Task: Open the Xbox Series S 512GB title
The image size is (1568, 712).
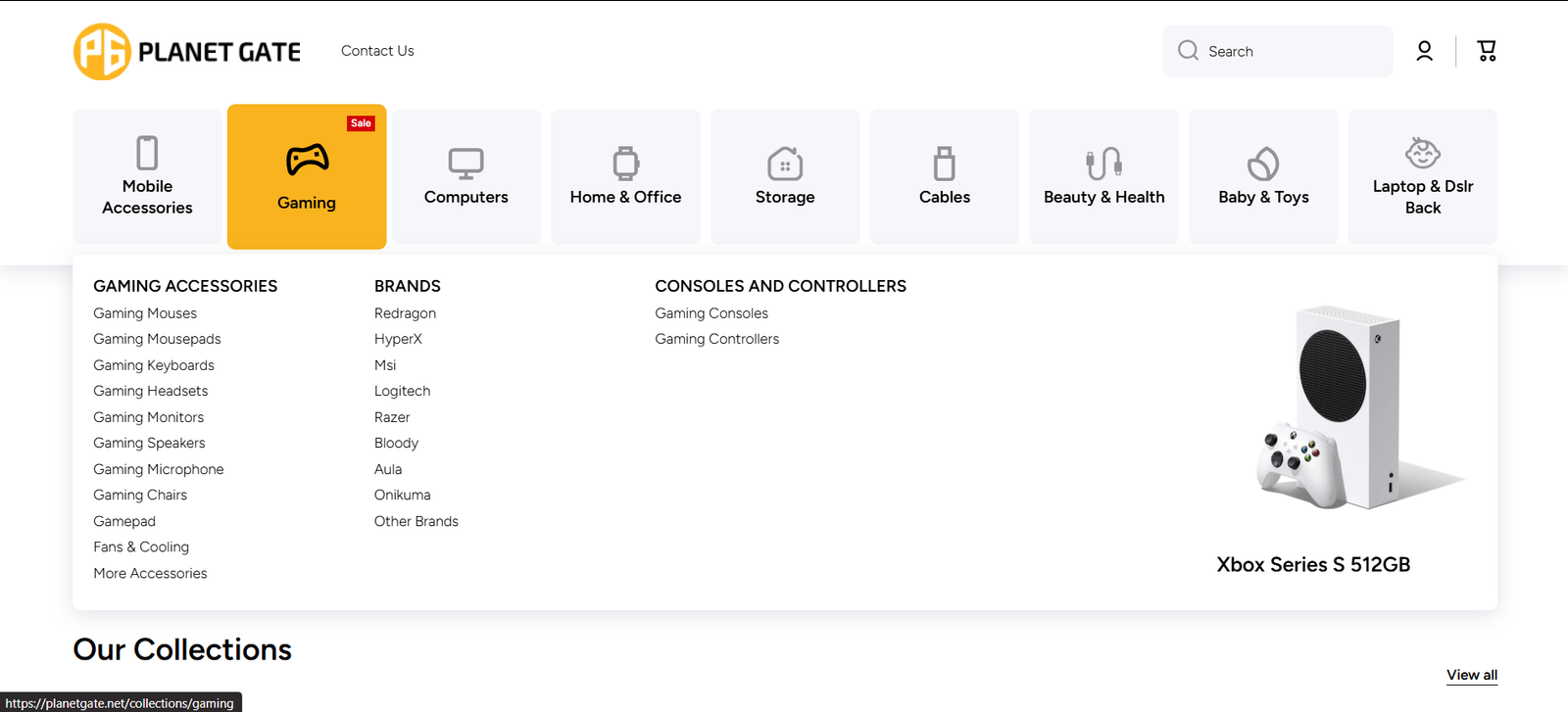Action: coord(1313,564)
